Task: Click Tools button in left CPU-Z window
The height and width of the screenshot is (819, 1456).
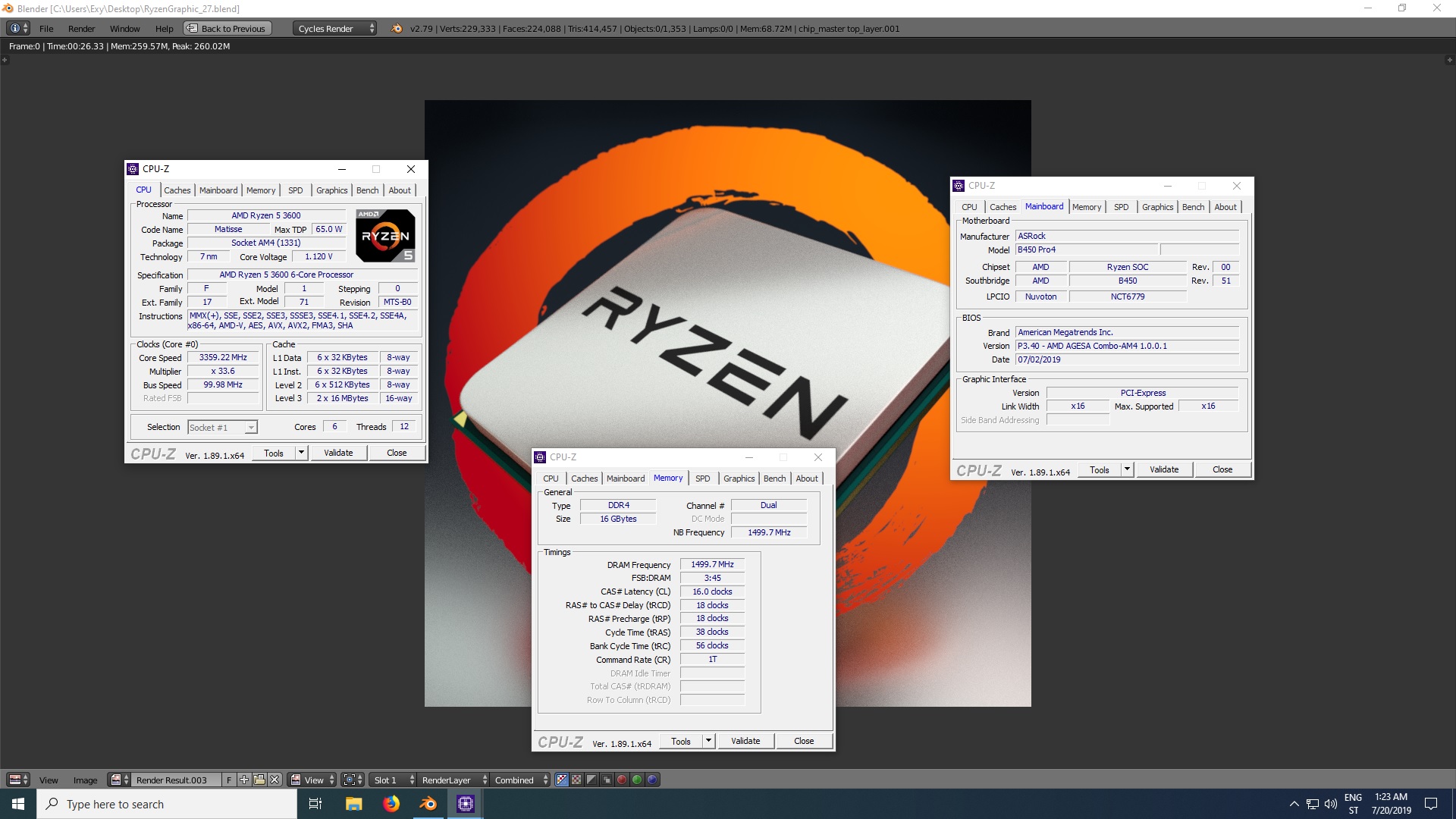Action: click(x=274, y=453)
